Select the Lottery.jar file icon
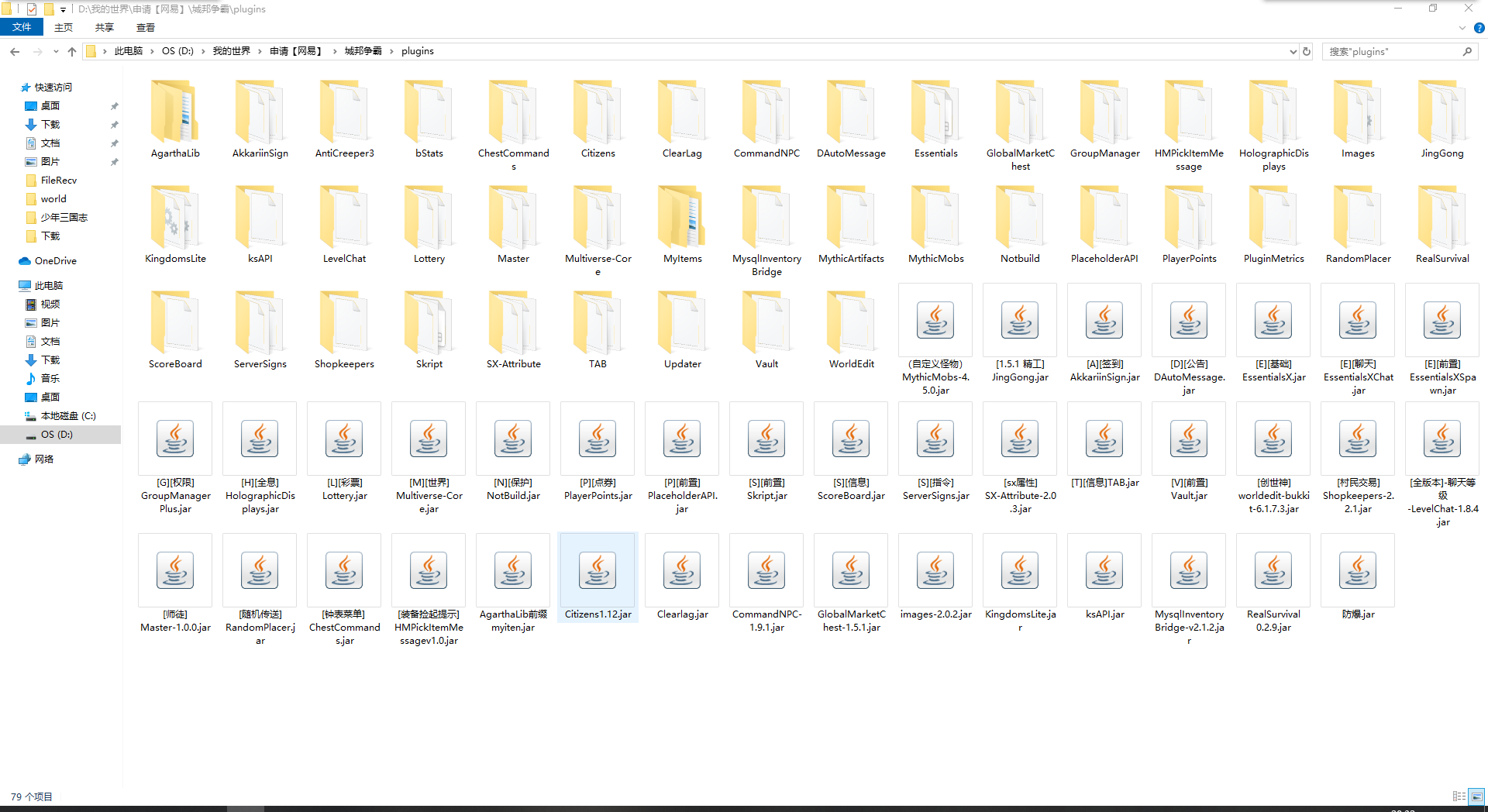Screen dimensions: 1488x812 coord(344,439)
